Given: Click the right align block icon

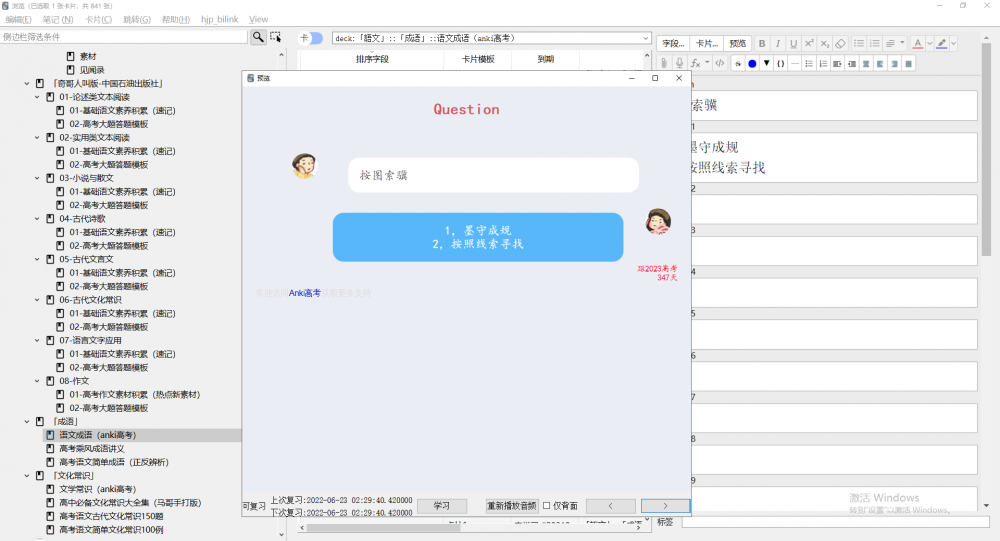Looking at the screenshot, I should click(895, 63).
